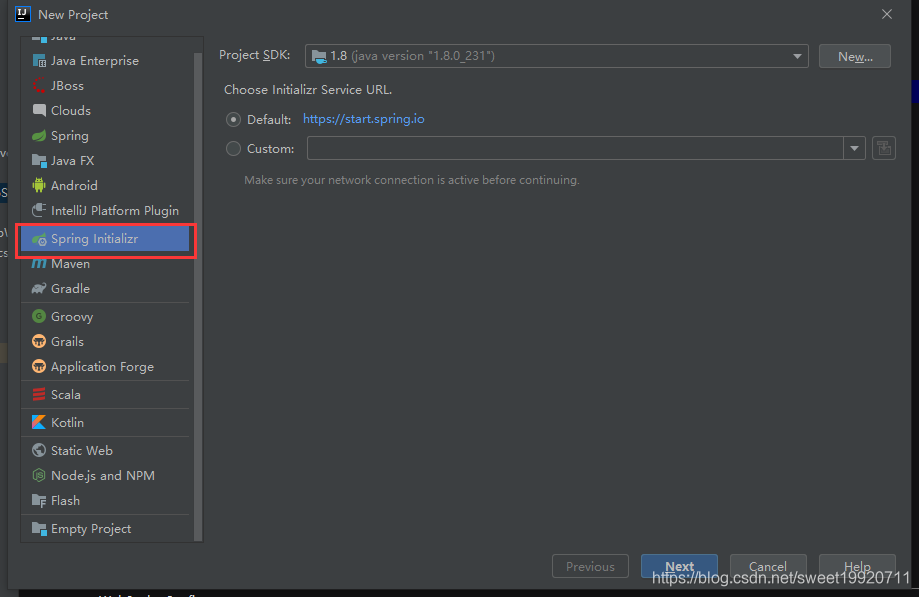Click the Application Forge icon
Viewport: 919px width, 597px height.
tap(39, 367)
